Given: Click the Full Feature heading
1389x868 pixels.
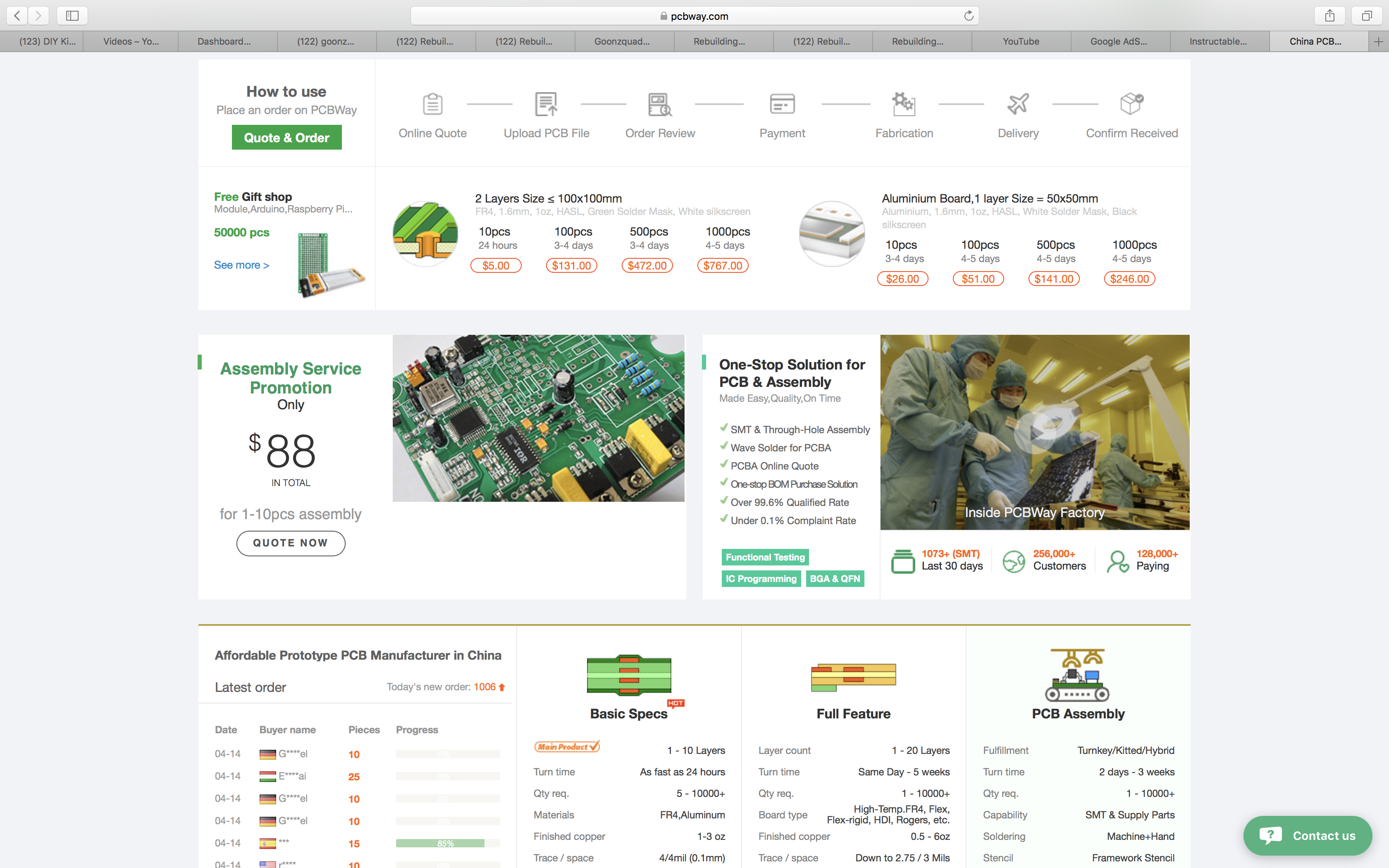Looking at the screenshot, I should click(854, 713).
